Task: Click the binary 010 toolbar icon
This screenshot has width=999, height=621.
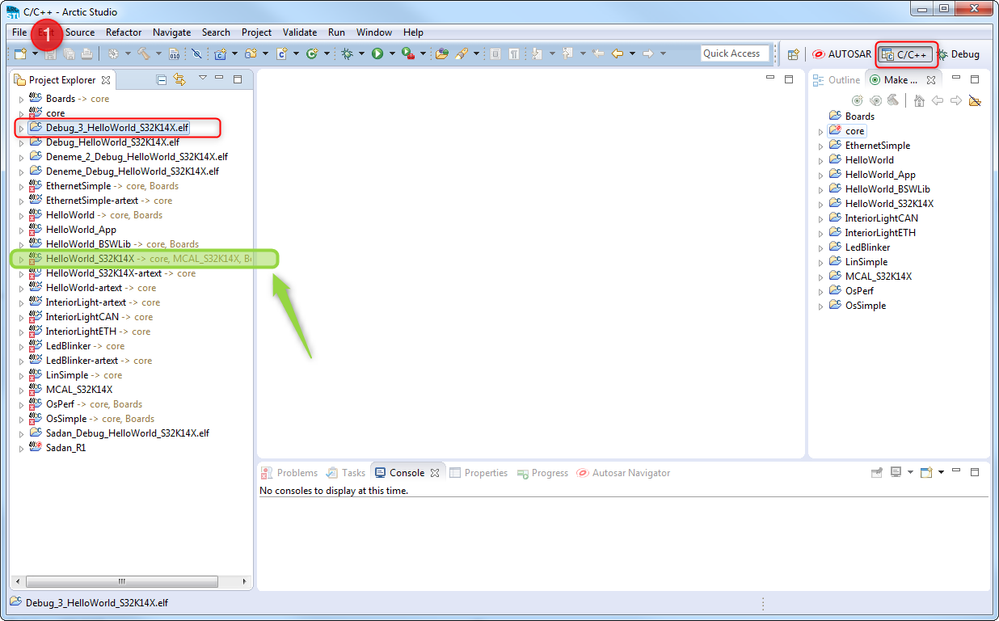Action: 174,54
